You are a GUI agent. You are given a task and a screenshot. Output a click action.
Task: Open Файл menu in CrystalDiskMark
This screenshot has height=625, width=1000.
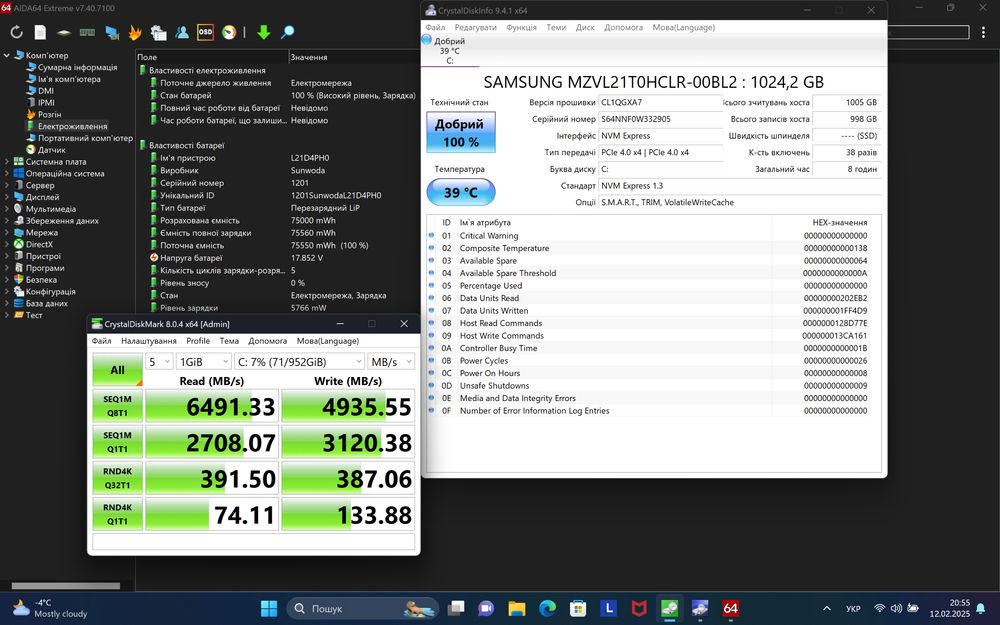tap(101, 341)
